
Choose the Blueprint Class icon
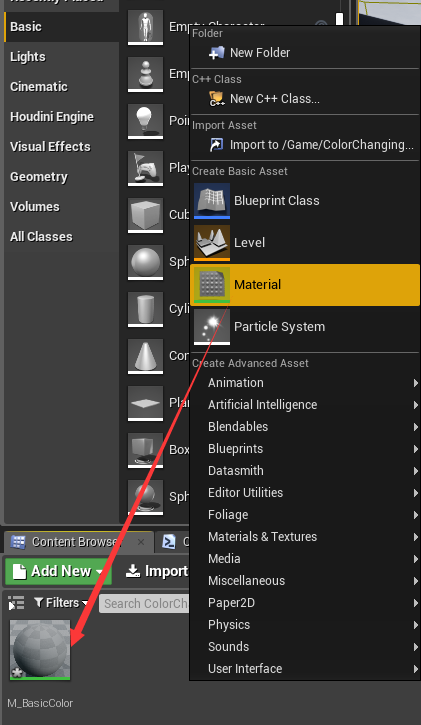click(x=212, y=201)
